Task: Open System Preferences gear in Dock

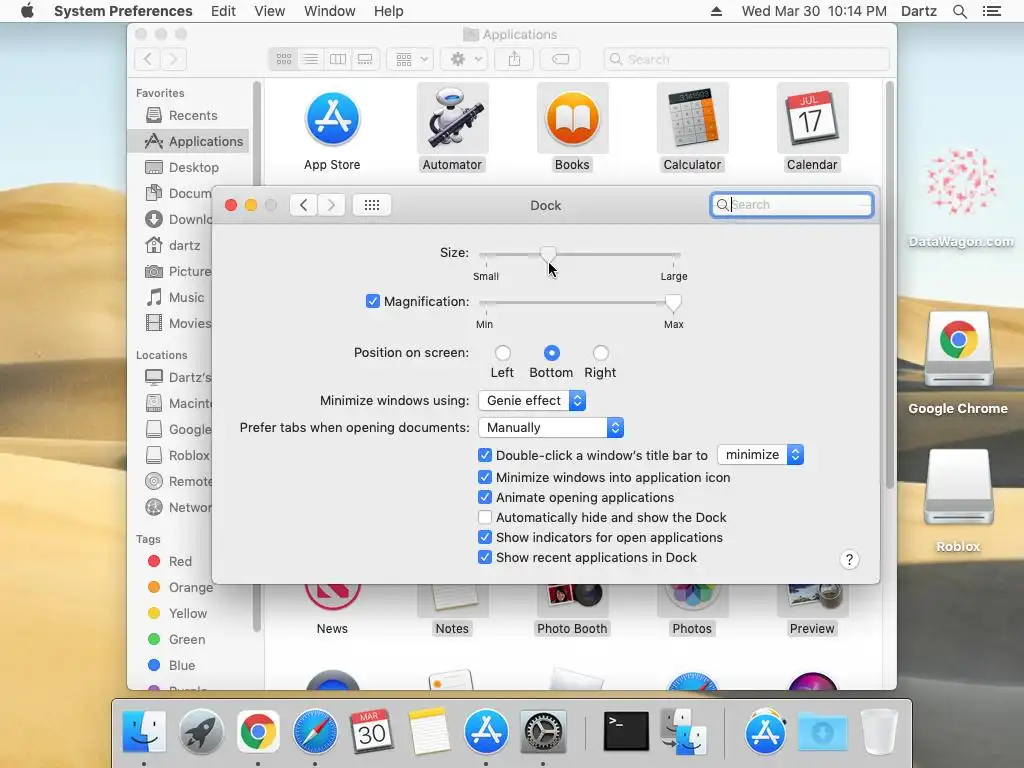Action: coord(543,731)
